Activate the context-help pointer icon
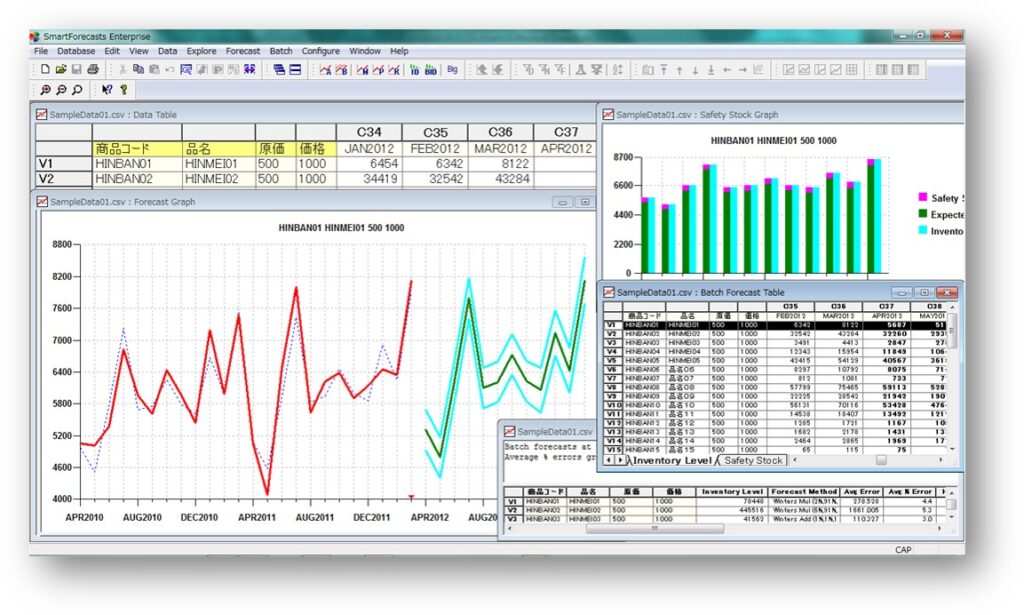This screenshot has width=1024, height=615. tap(105, 89)
